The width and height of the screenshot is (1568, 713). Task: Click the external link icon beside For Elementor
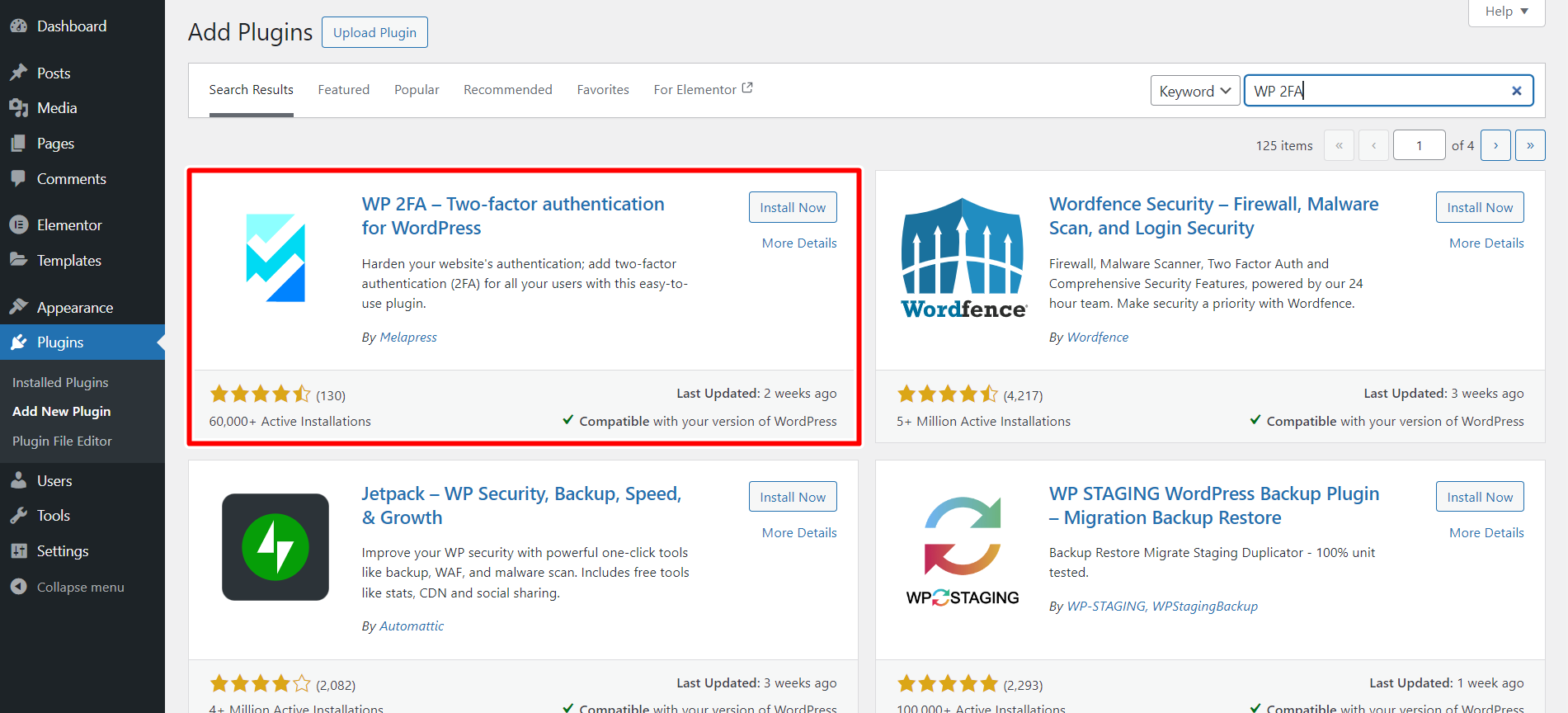pyautogui.click(x=747, y=87)
